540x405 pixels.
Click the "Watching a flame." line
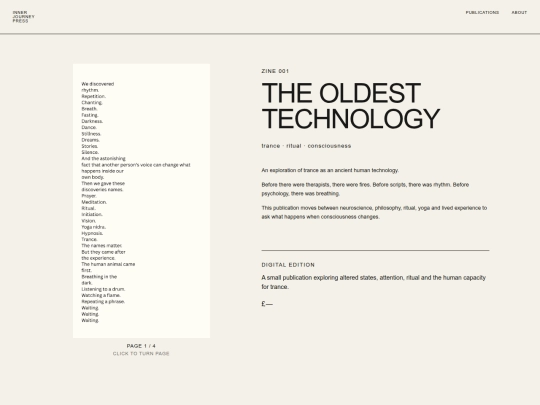(x=101, y=295)
